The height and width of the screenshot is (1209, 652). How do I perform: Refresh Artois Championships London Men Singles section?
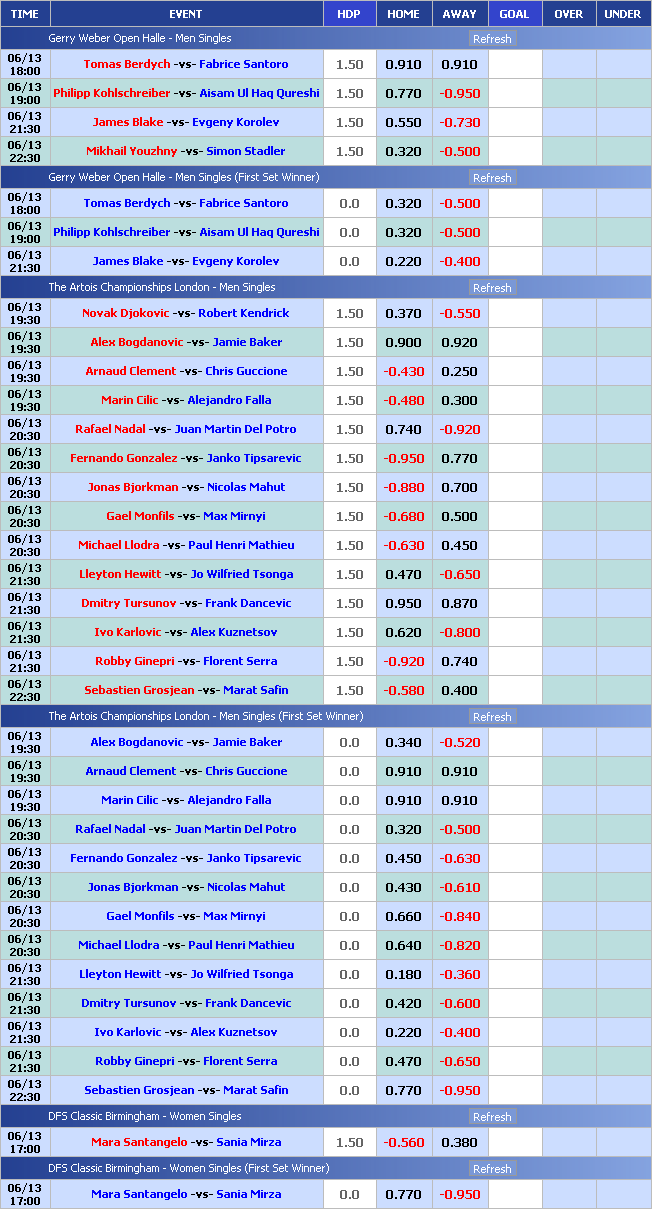point(491,288)
